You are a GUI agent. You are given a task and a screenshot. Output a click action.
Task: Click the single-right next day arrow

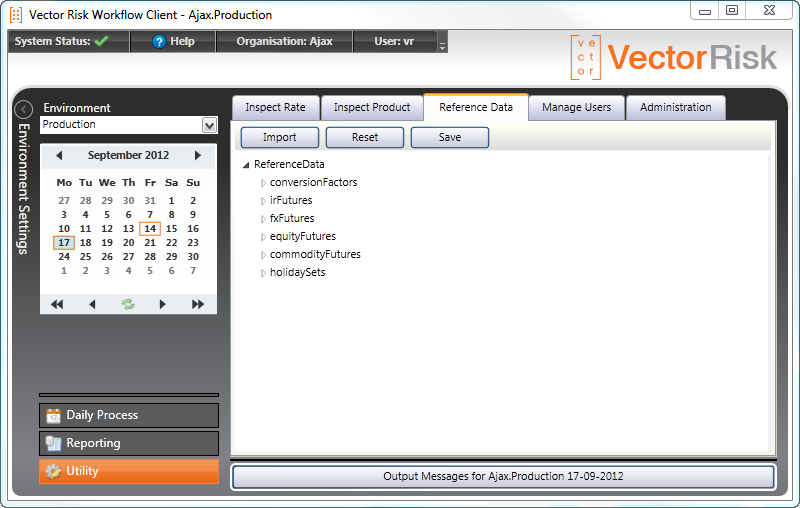162,304
